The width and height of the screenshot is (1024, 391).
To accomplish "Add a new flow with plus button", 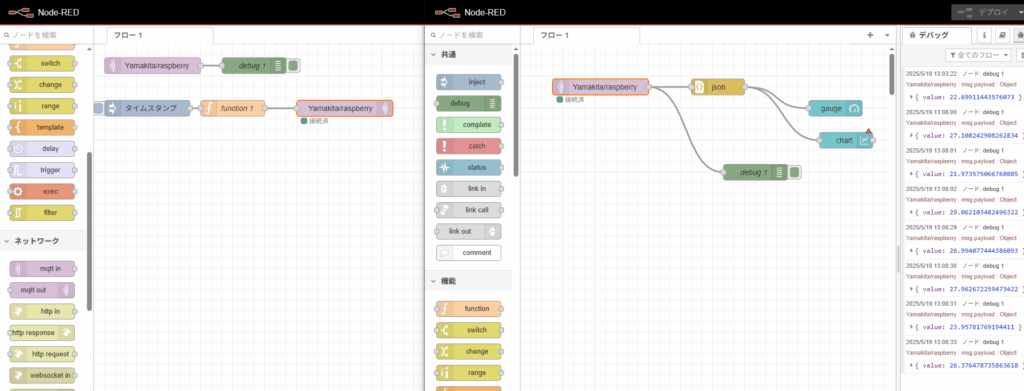I will (x=870, y=35).
